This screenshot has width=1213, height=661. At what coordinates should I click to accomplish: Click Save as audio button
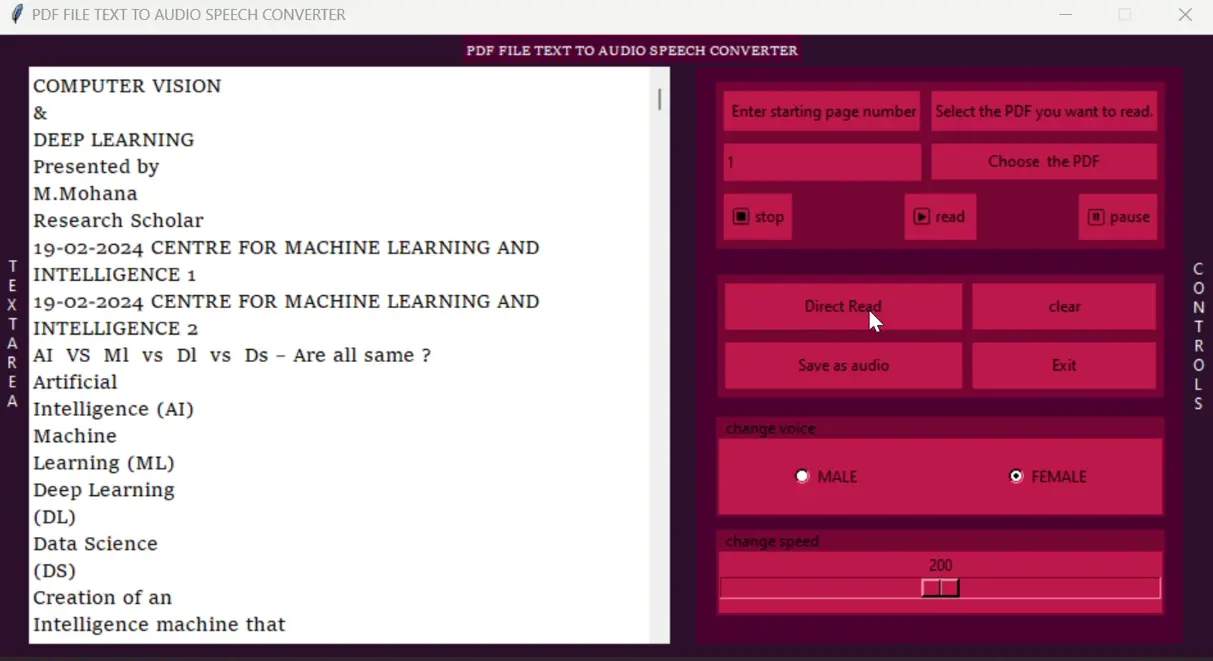[843, 366]
